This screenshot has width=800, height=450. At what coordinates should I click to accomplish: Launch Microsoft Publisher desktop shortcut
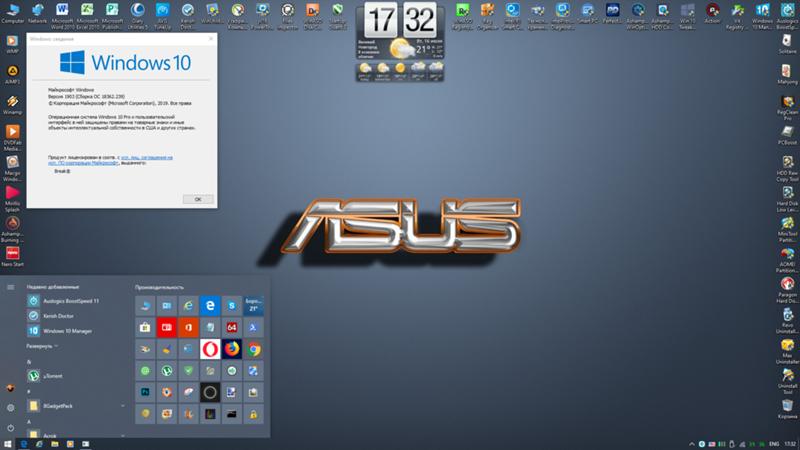(x=112, y=15)
